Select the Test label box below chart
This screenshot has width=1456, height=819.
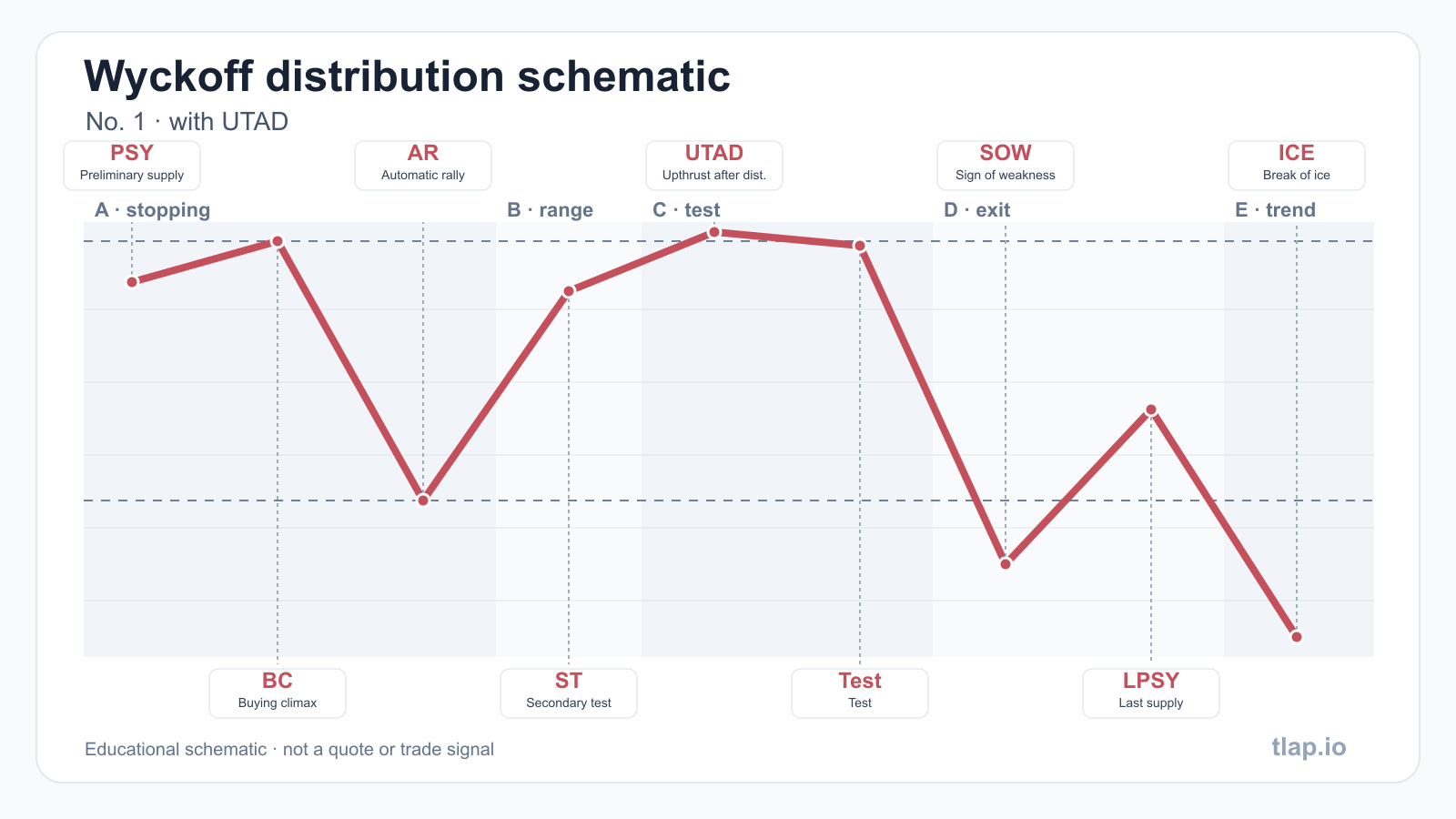click(860, 693)
